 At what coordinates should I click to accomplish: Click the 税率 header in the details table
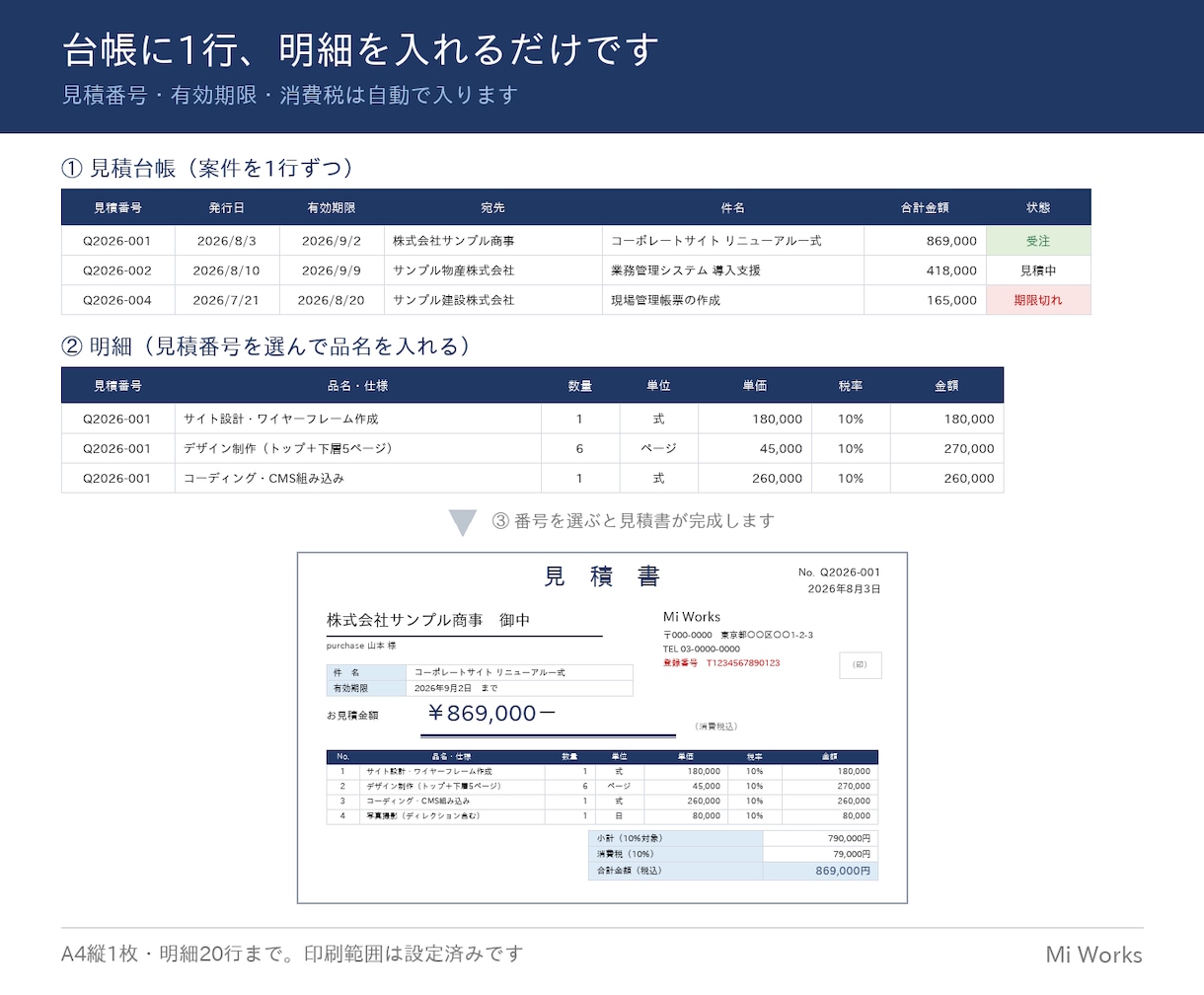pos(851,386)
